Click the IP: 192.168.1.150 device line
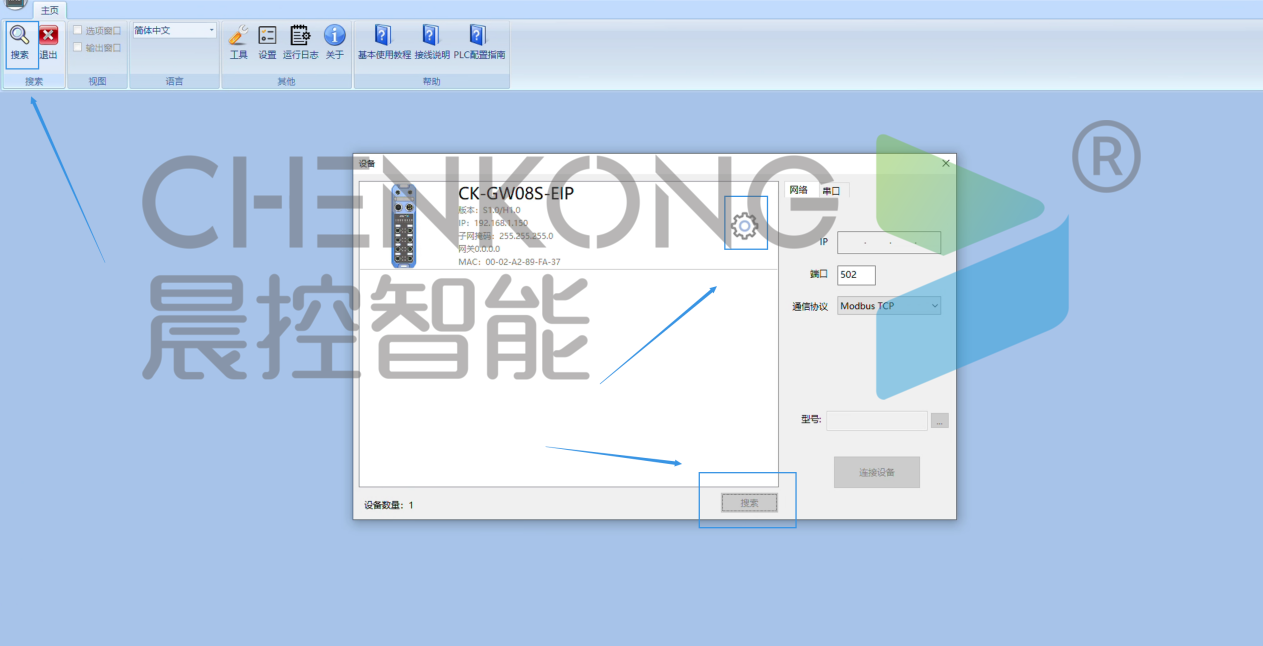Image resolution: width=1263 pixels, height=646 pixels. click(x=493, y=223)
